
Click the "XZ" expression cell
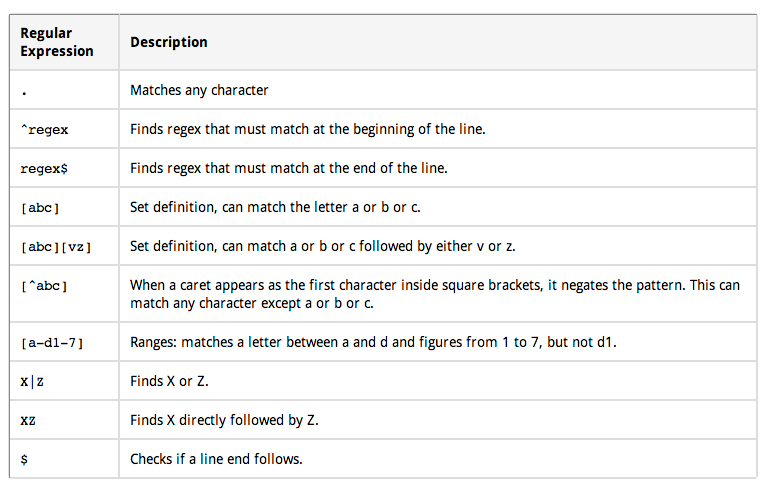click(x=28, y=421)
